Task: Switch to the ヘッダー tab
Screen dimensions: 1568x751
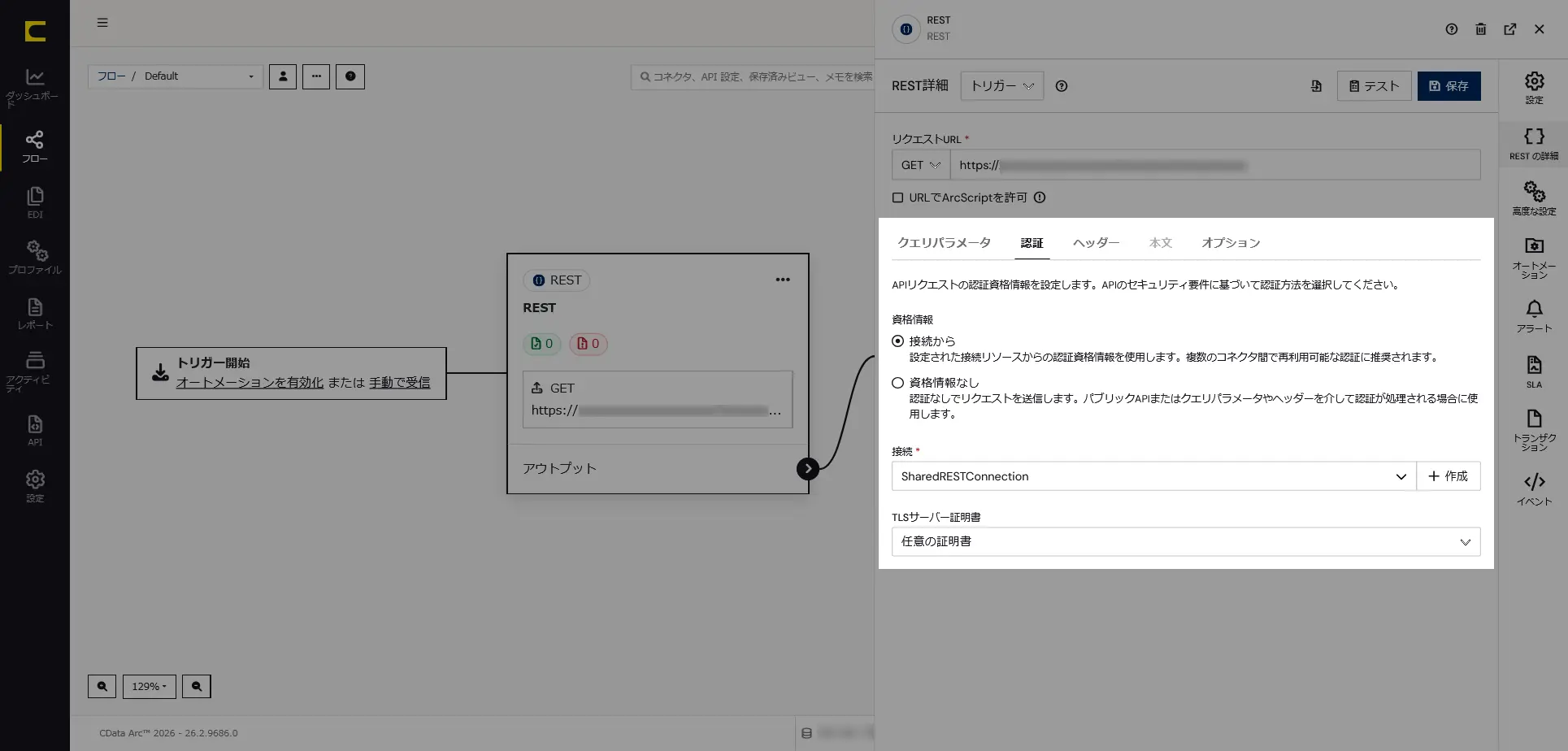Action: (1097, 243)
